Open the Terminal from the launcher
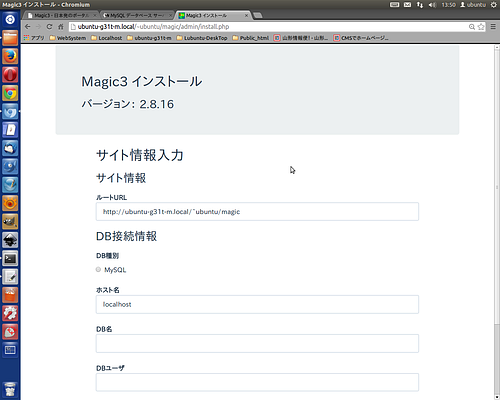 (10, 258)
